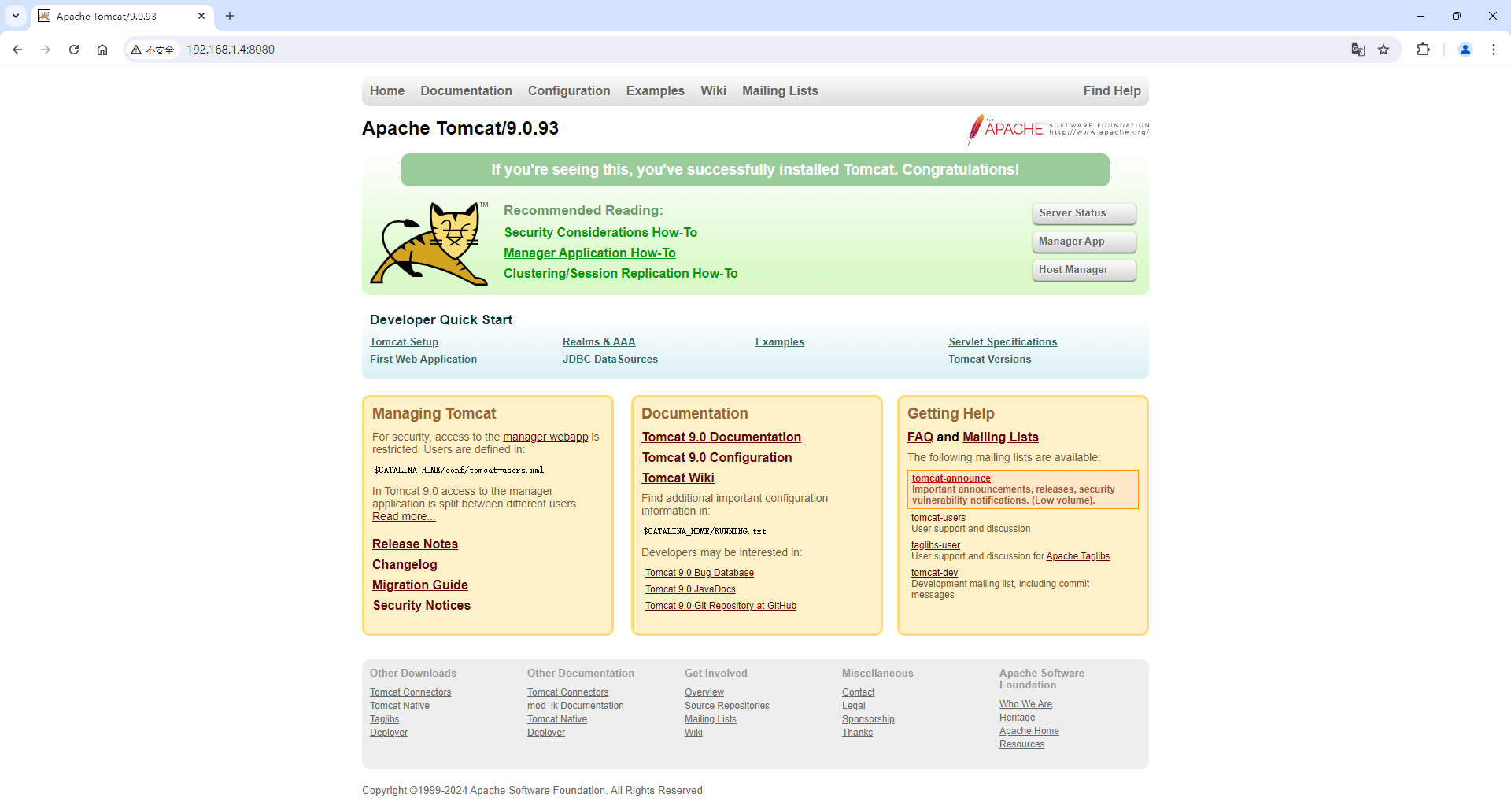The image size is (1511, 812).
Task: Open the Apache Taglibs link
Action: coord(1077,556)
